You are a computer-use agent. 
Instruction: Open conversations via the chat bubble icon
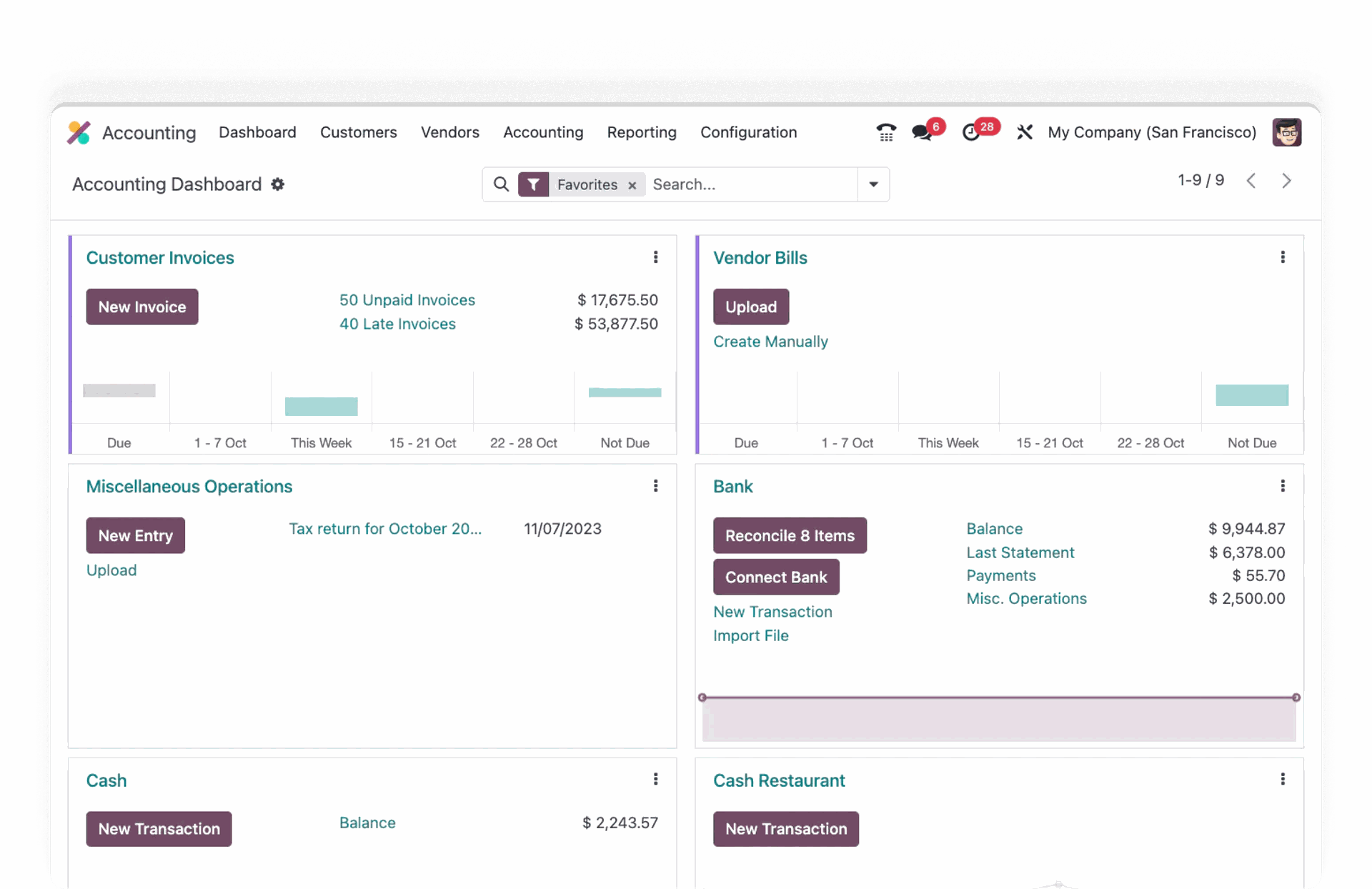point(922,133)
